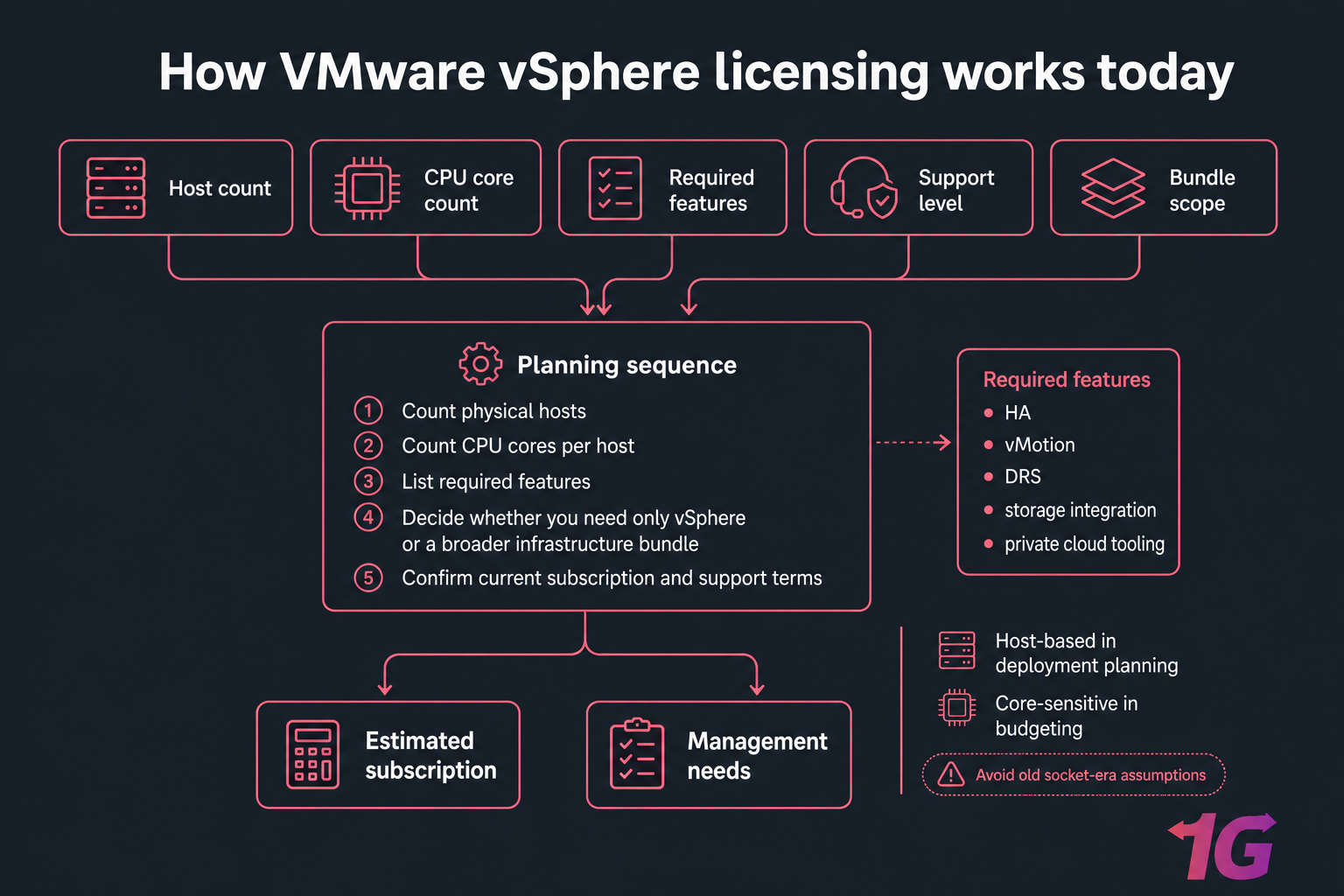
Task: Click the Host-based in deployment planning text
Action: click(x=1087, y=654)
